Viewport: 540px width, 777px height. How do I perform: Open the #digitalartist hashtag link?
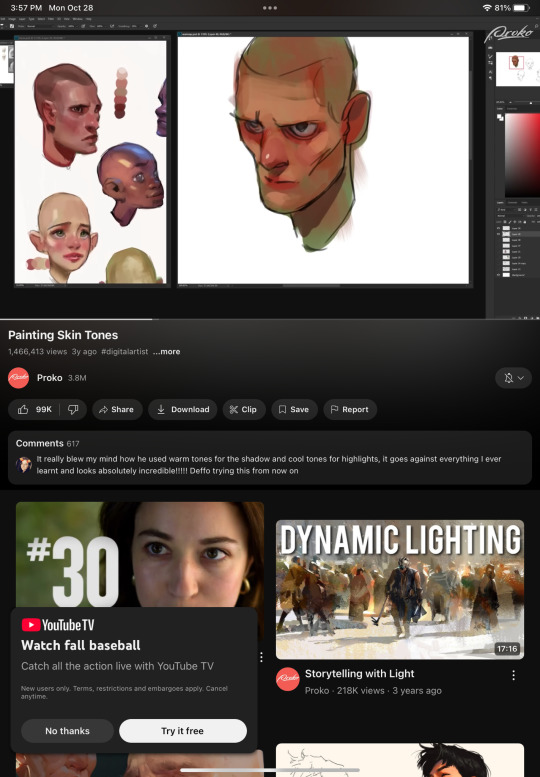tap(124, 352)
